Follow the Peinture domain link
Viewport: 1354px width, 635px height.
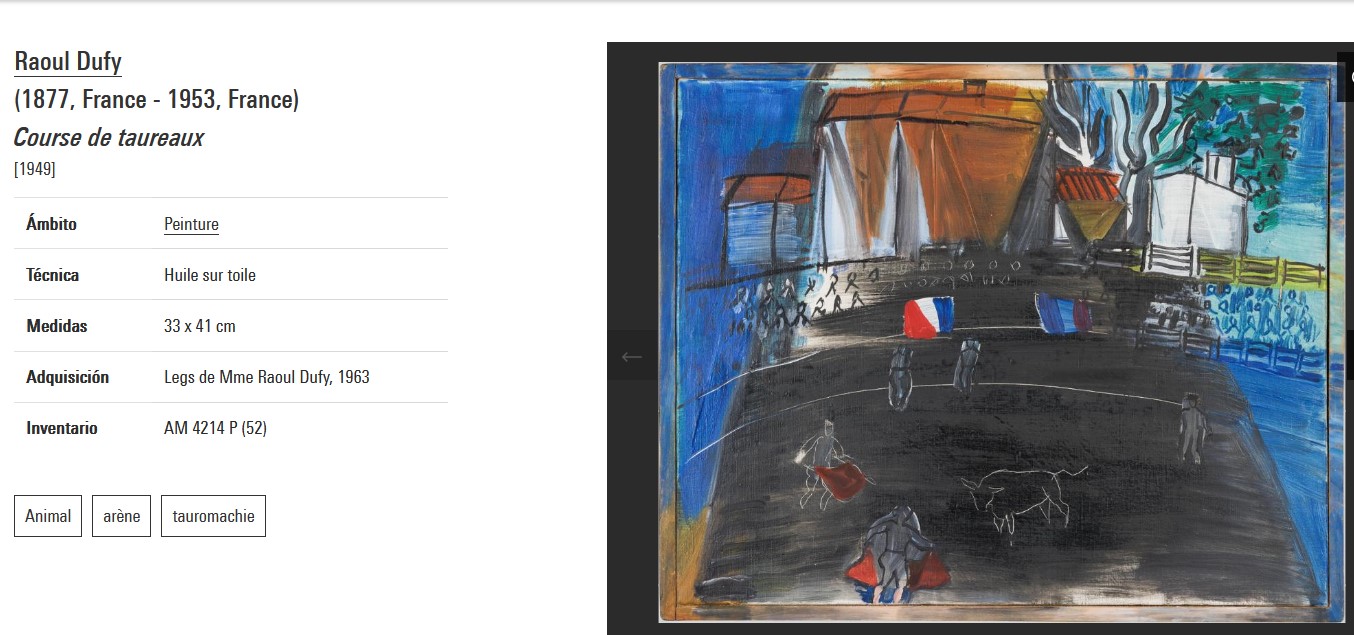point(191,224)
